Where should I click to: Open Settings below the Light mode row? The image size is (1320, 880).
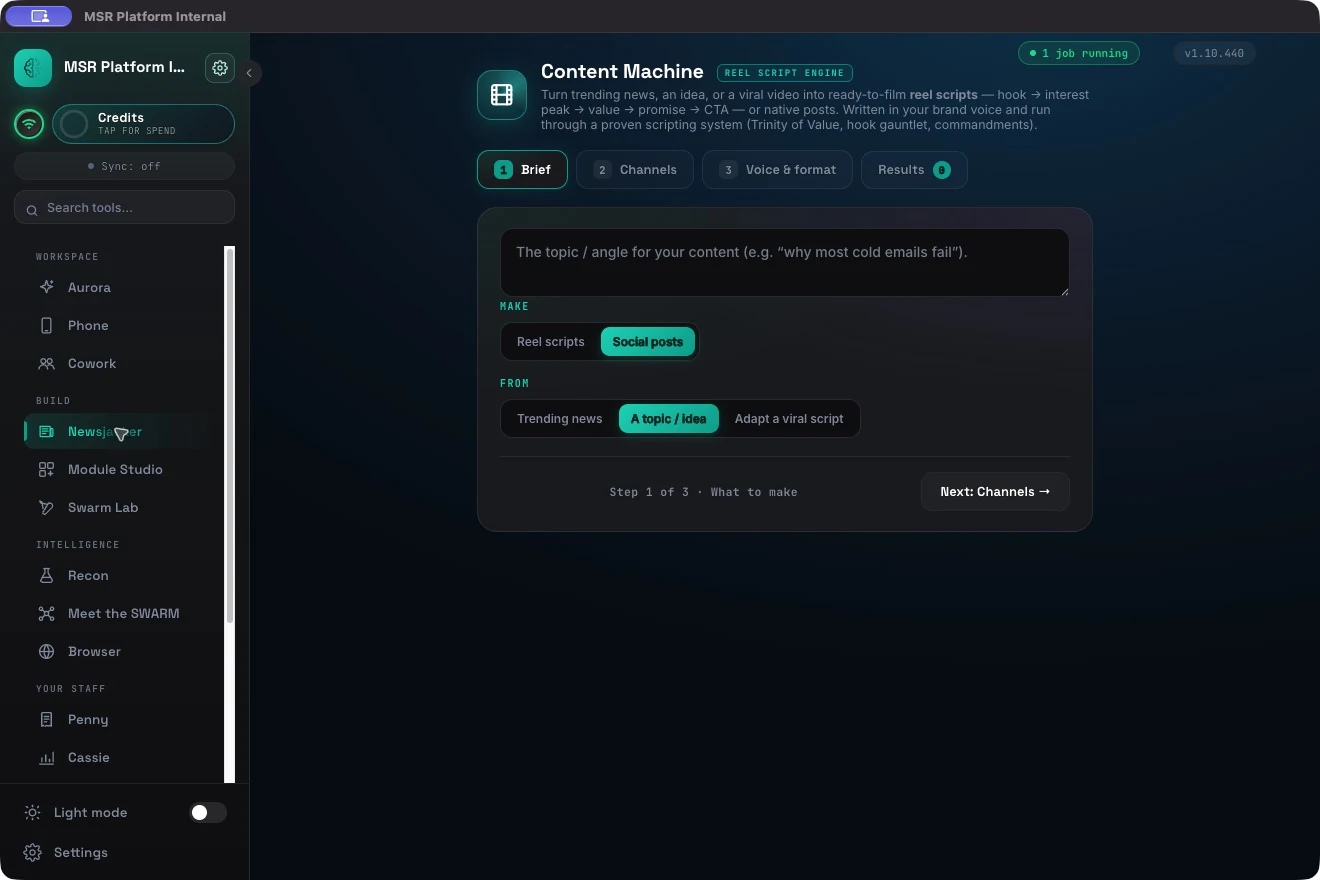click(x=124, y=852)
